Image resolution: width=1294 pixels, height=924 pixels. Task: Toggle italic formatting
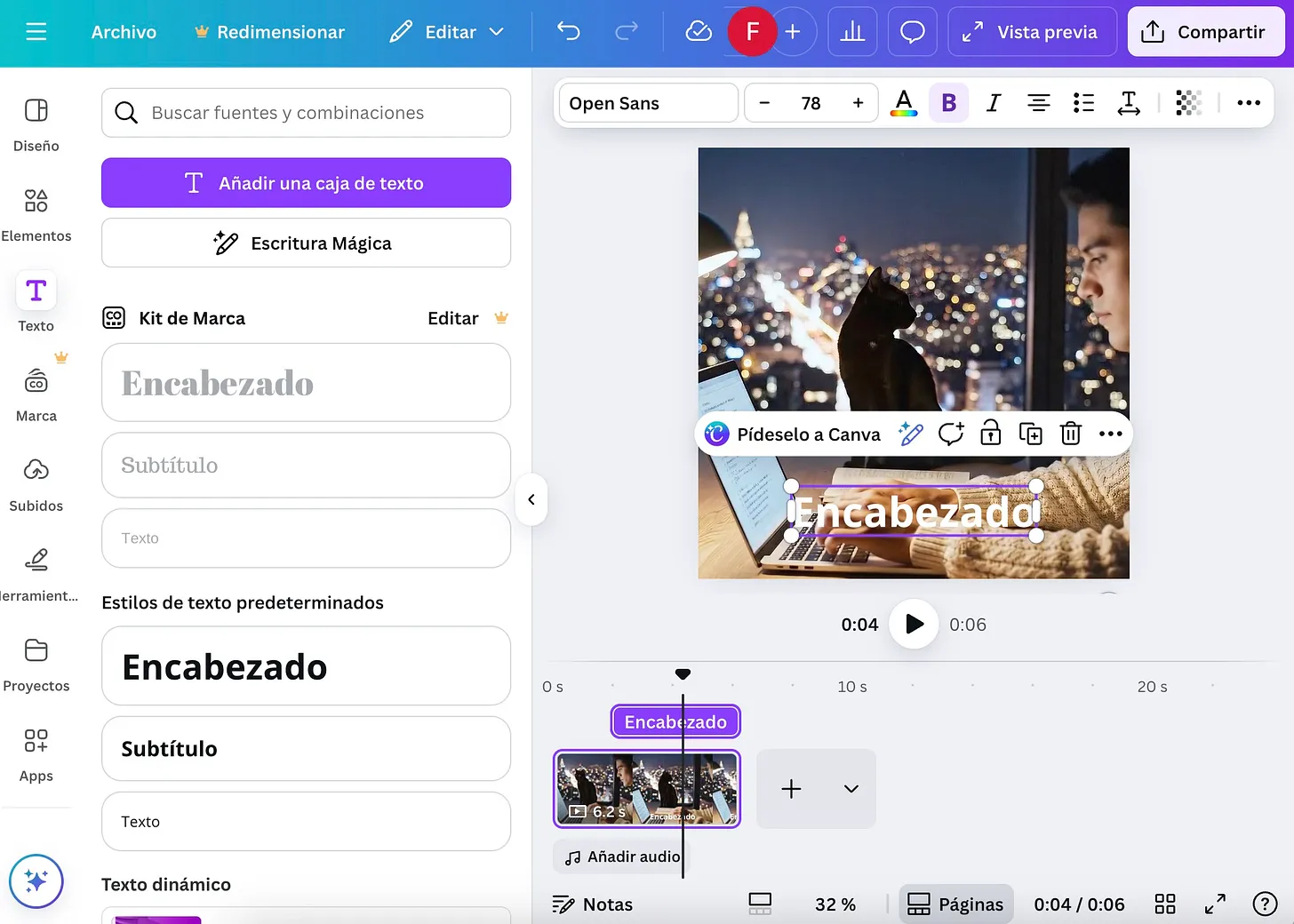point(993,102)
